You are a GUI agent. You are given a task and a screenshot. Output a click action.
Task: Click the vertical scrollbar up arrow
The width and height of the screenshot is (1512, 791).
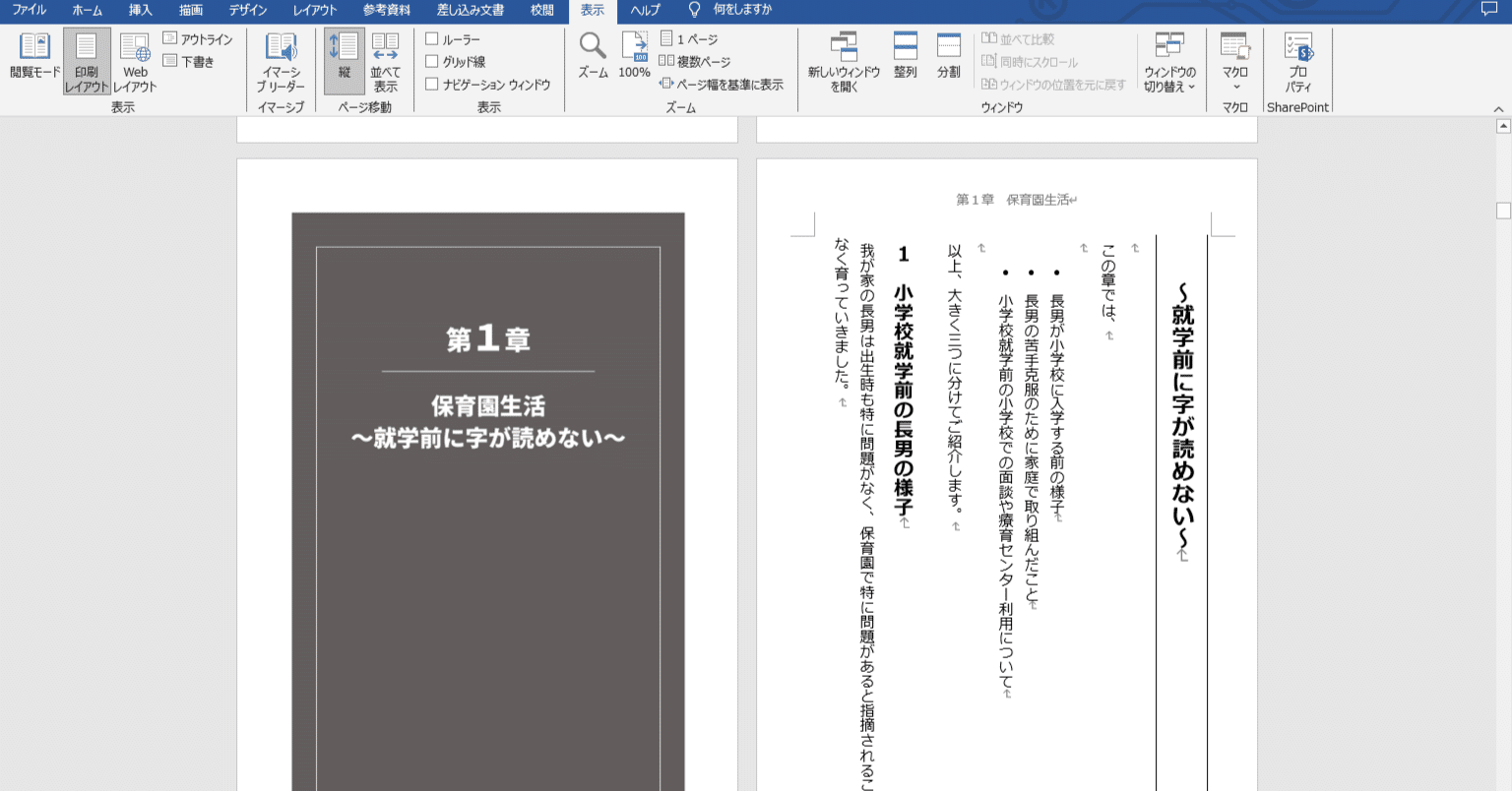click(1503, 126)
